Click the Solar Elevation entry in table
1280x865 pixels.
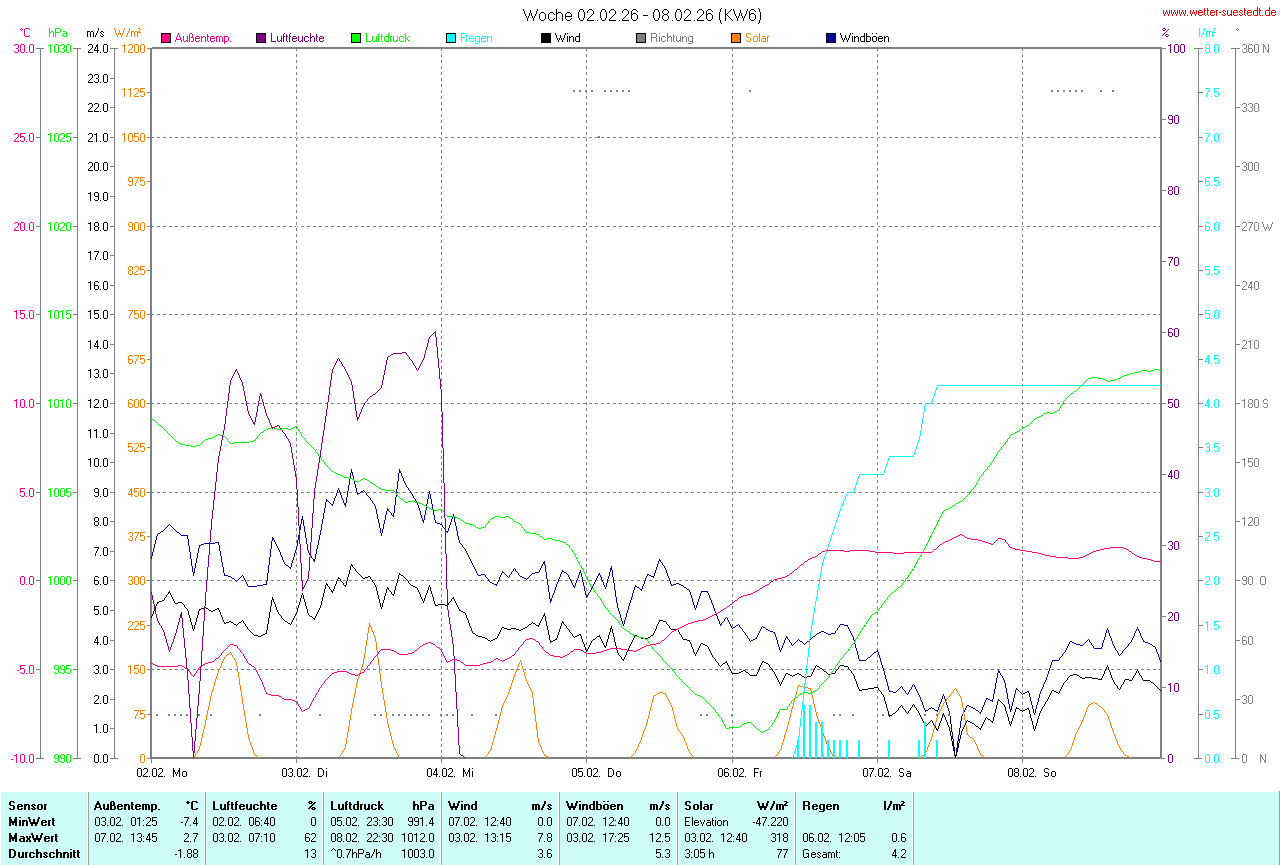(707, 821)
